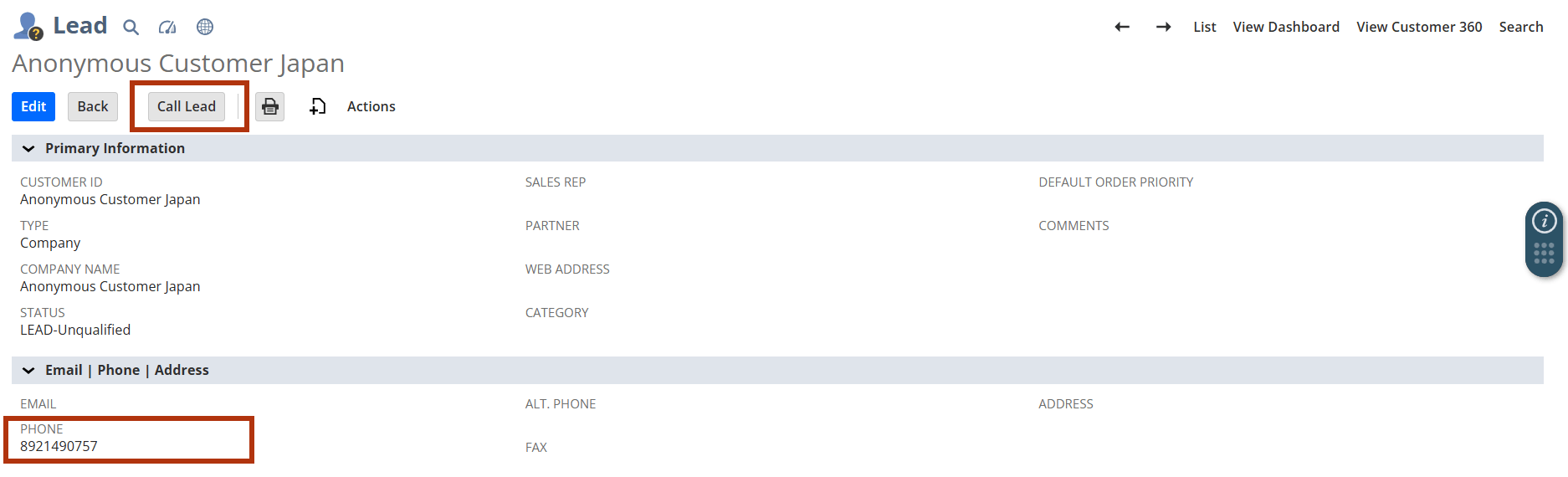Image resolution: width=1568 pixels, height=477 pixels.
Task: Open View Customer 360
Action: (1419, 27)
